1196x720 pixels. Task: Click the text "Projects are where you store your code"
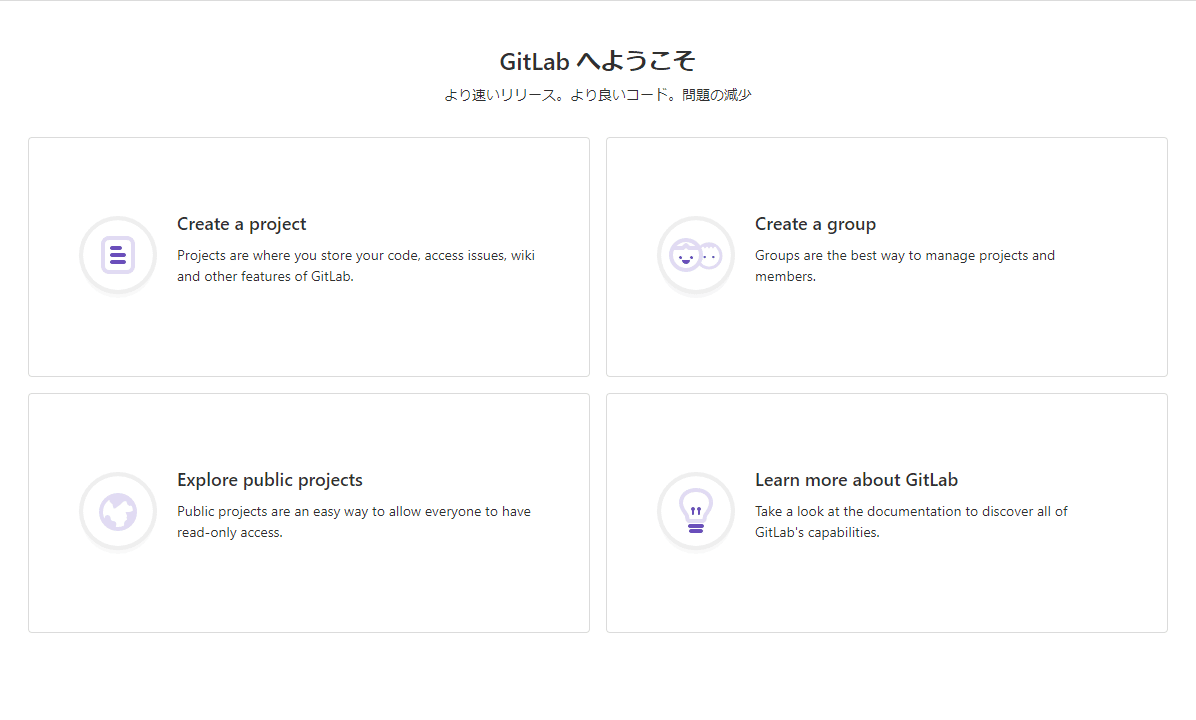297,256
